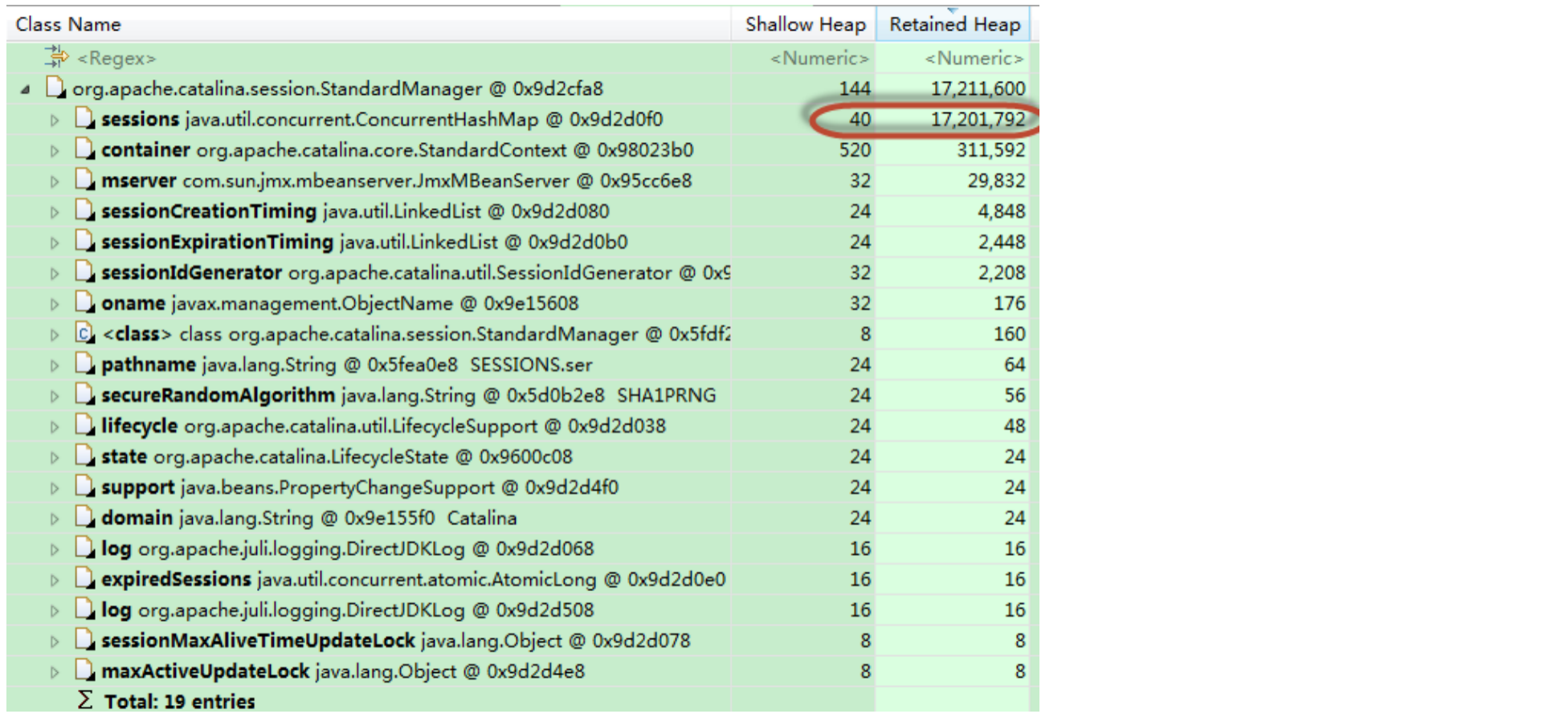This screenshot has width=1568, height=718.
Task: Expand the oname ObjectName row
Action: pyautogui.click(x=55, y=304)
